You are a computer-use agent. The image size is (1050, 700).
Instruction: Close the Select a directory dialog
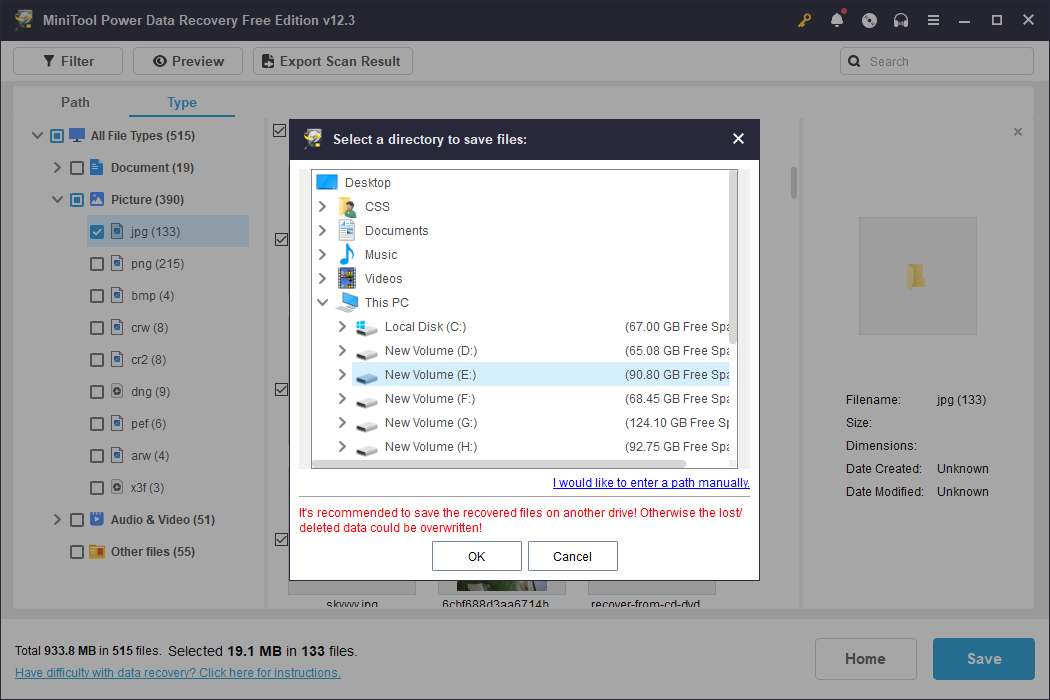[739, 139]
